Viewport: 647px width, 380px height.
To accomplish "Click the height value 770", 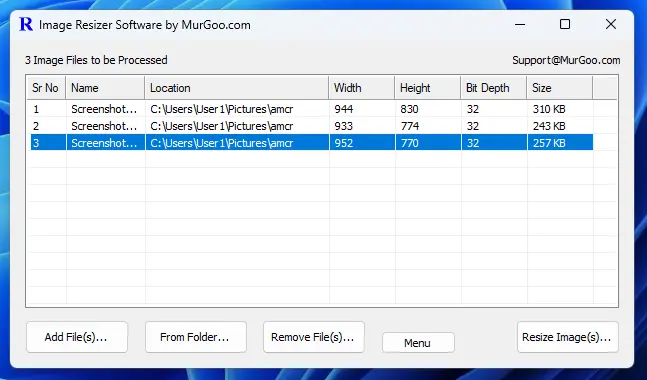I will coord(409,143).
